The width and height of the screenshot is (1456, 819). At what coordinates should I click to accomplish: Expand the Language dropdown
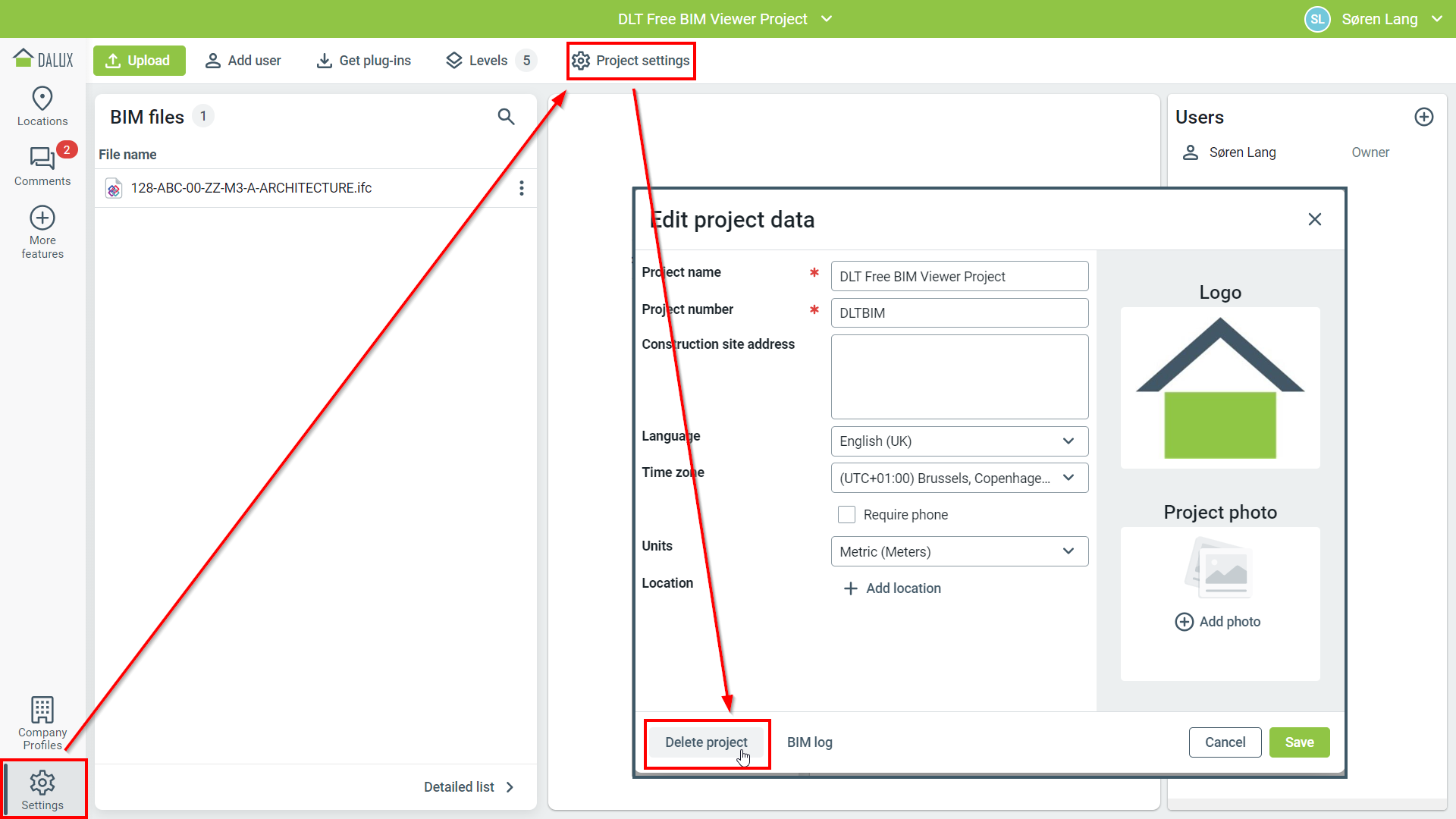tap(959, 441)
